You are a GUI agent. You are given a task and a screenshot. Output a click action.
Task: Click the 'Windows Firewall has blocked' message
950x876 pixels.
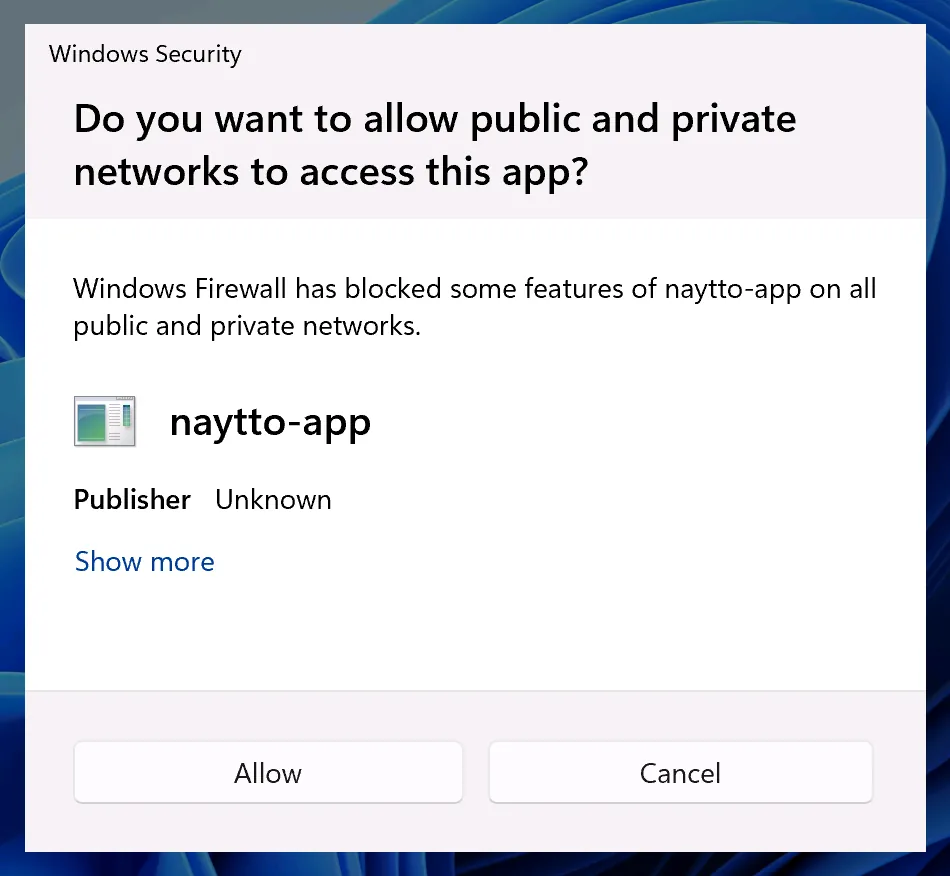click(x=475, y=307)
